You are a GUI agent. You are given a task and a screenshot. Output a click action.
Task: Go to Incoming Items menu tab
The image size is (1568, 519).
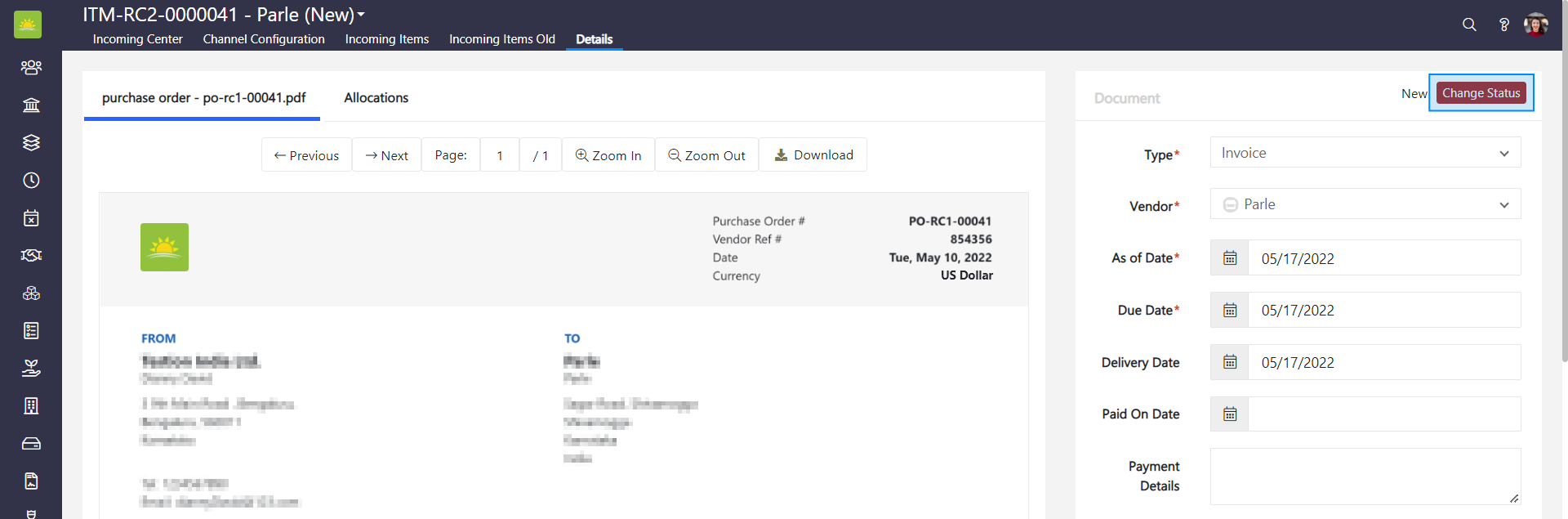386,39
